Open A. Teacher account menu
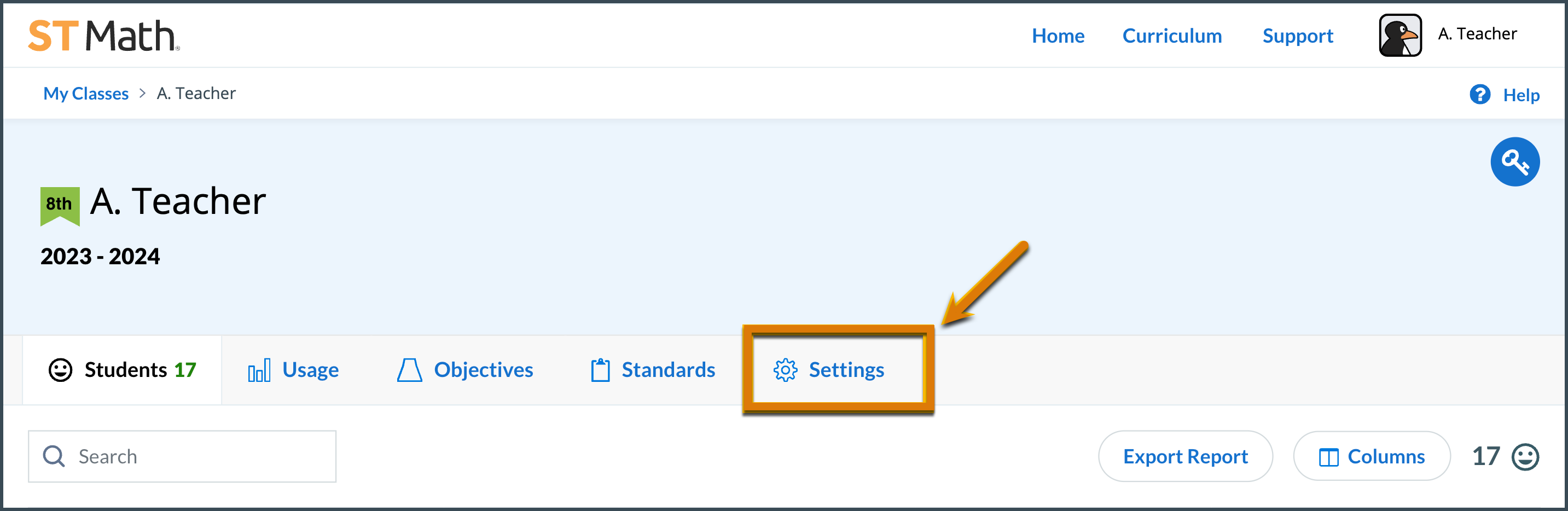The image size is (1568, 511). [1477, 34]
